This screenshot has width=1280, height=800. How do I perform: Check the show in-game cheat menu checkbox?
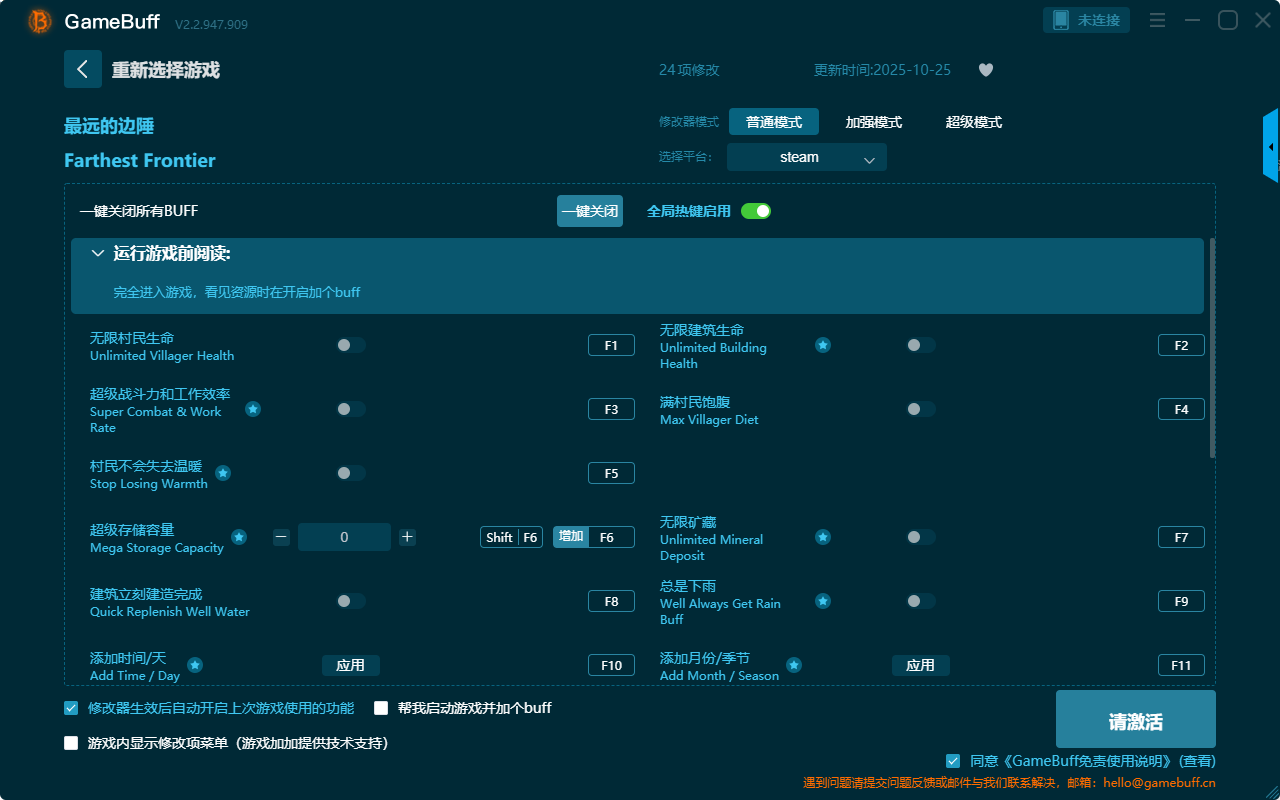pos(71,743)
